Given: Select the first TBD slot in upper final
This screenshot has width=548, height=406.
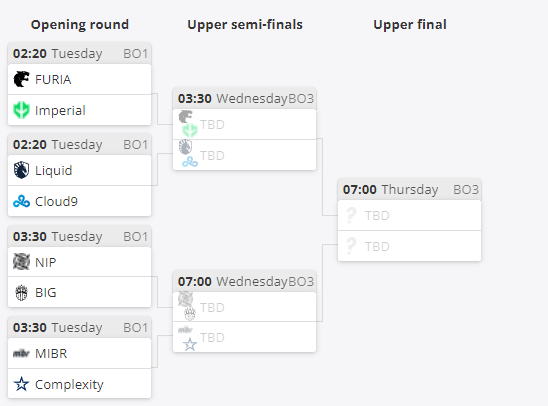Looking at the screenshot, I should (x=410, y=215).
